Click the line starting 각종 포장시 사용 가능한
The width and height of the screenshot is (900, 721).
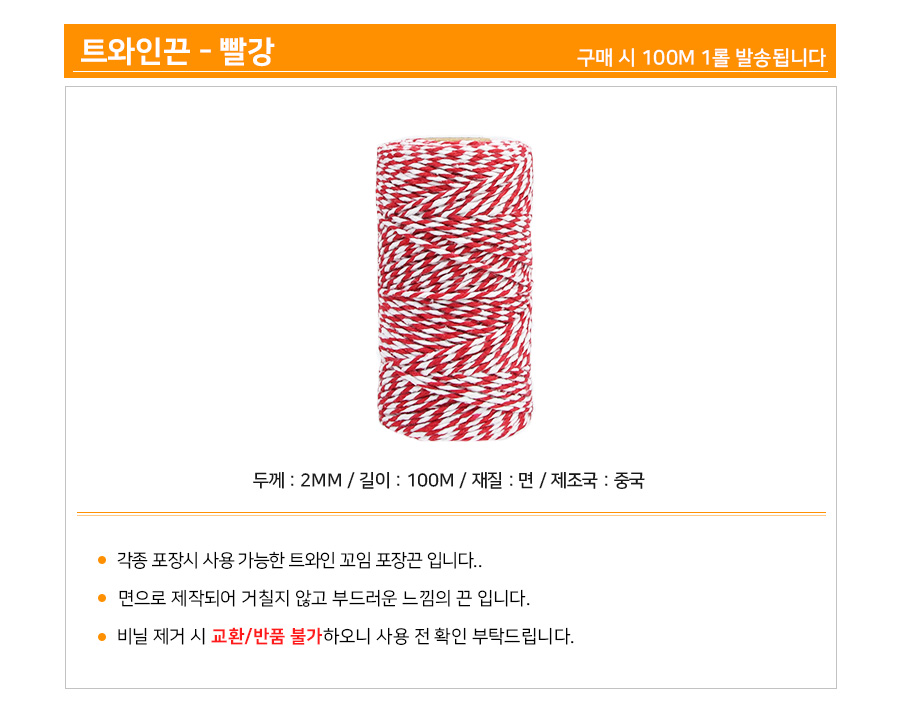pos(300,560)
